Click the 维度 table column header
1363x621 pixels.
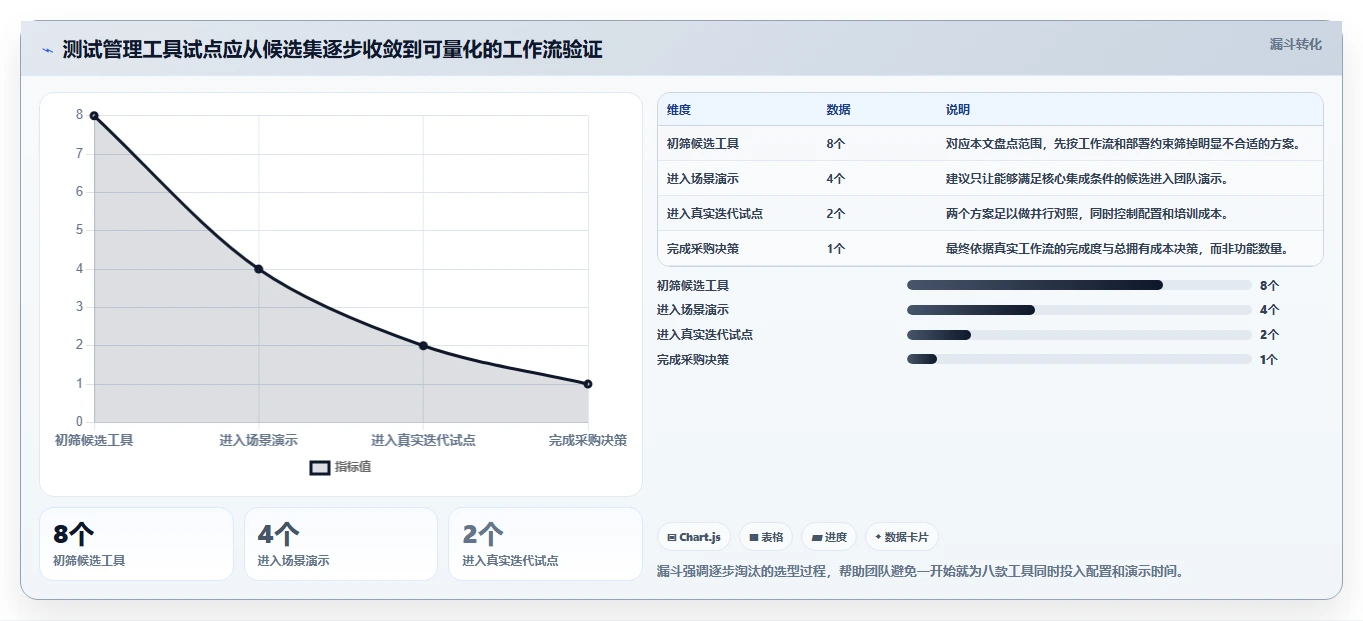679,110
